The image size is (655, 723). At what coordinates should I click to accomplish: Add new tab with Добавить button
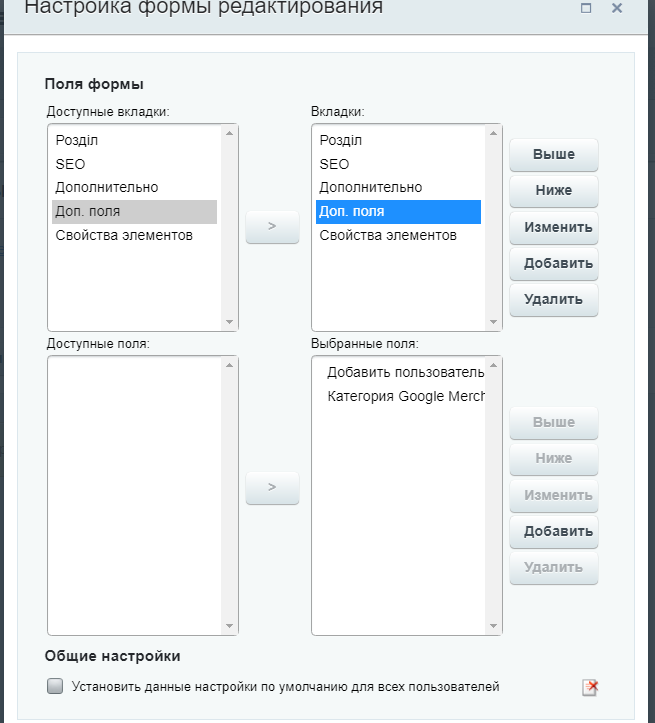[x=554, y=264]
